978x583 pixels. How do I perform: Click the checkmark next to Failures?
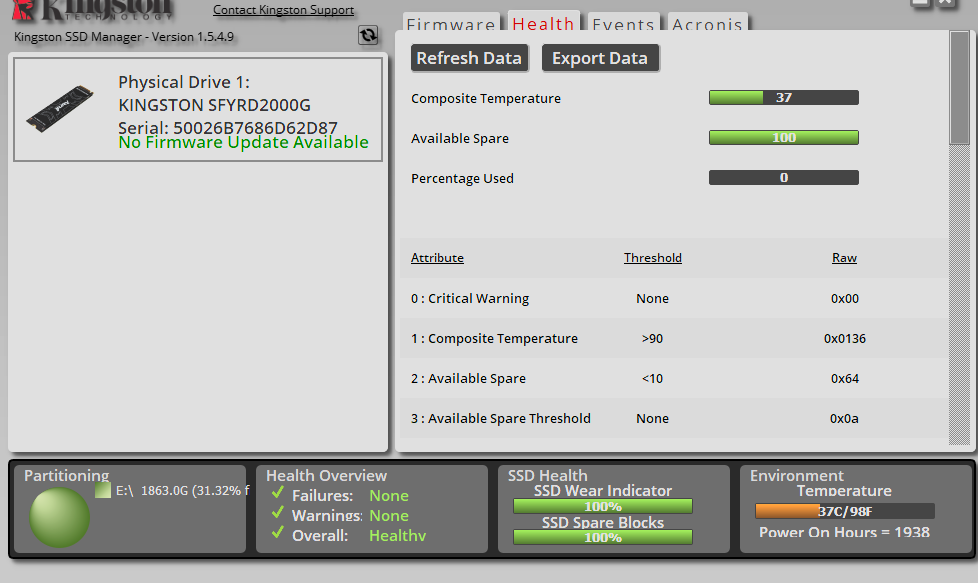pyautogui.click(x=278, y=493)
